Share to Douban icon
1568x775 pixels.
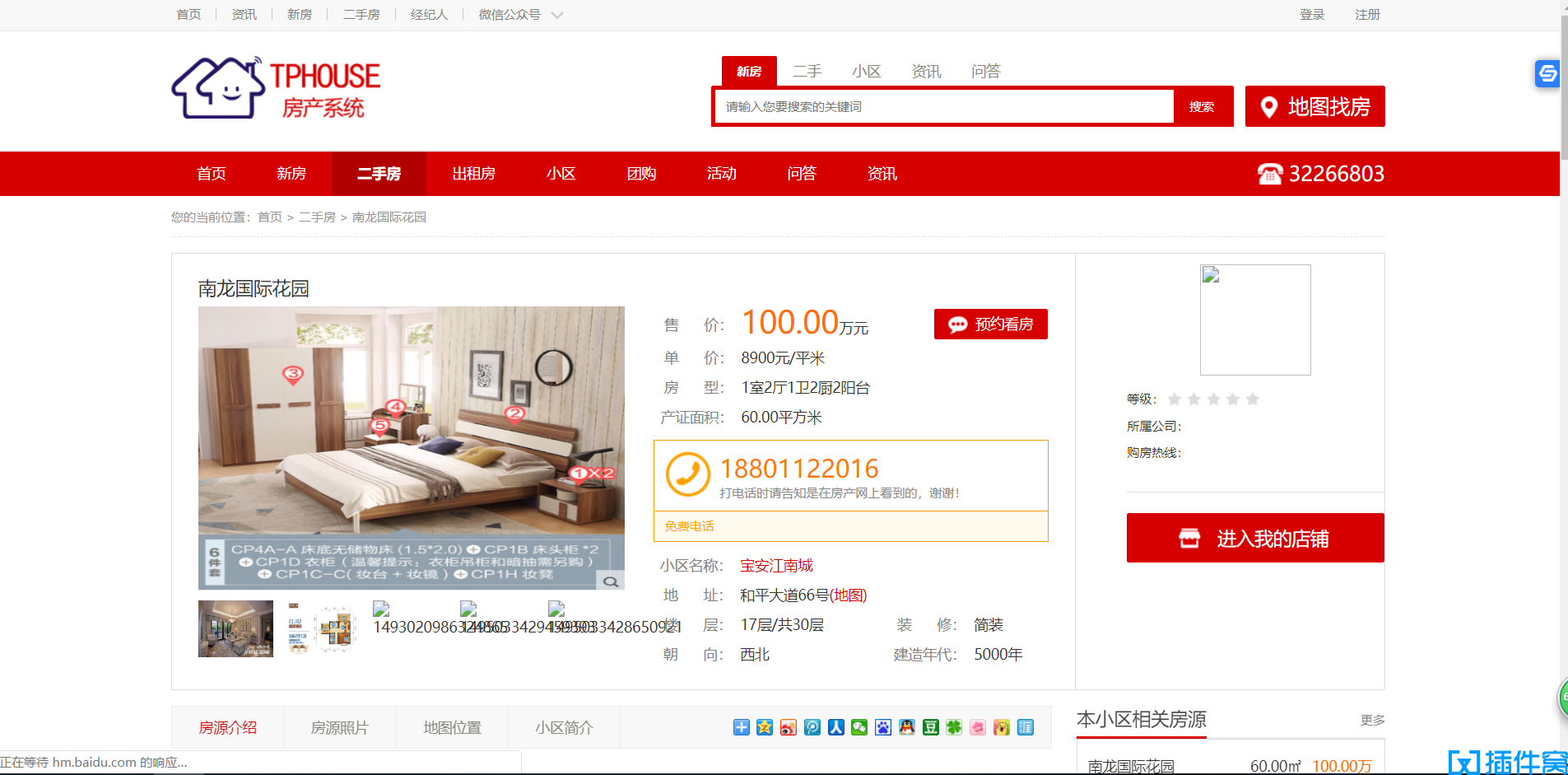pyautogui.click(x=931, y=727)
